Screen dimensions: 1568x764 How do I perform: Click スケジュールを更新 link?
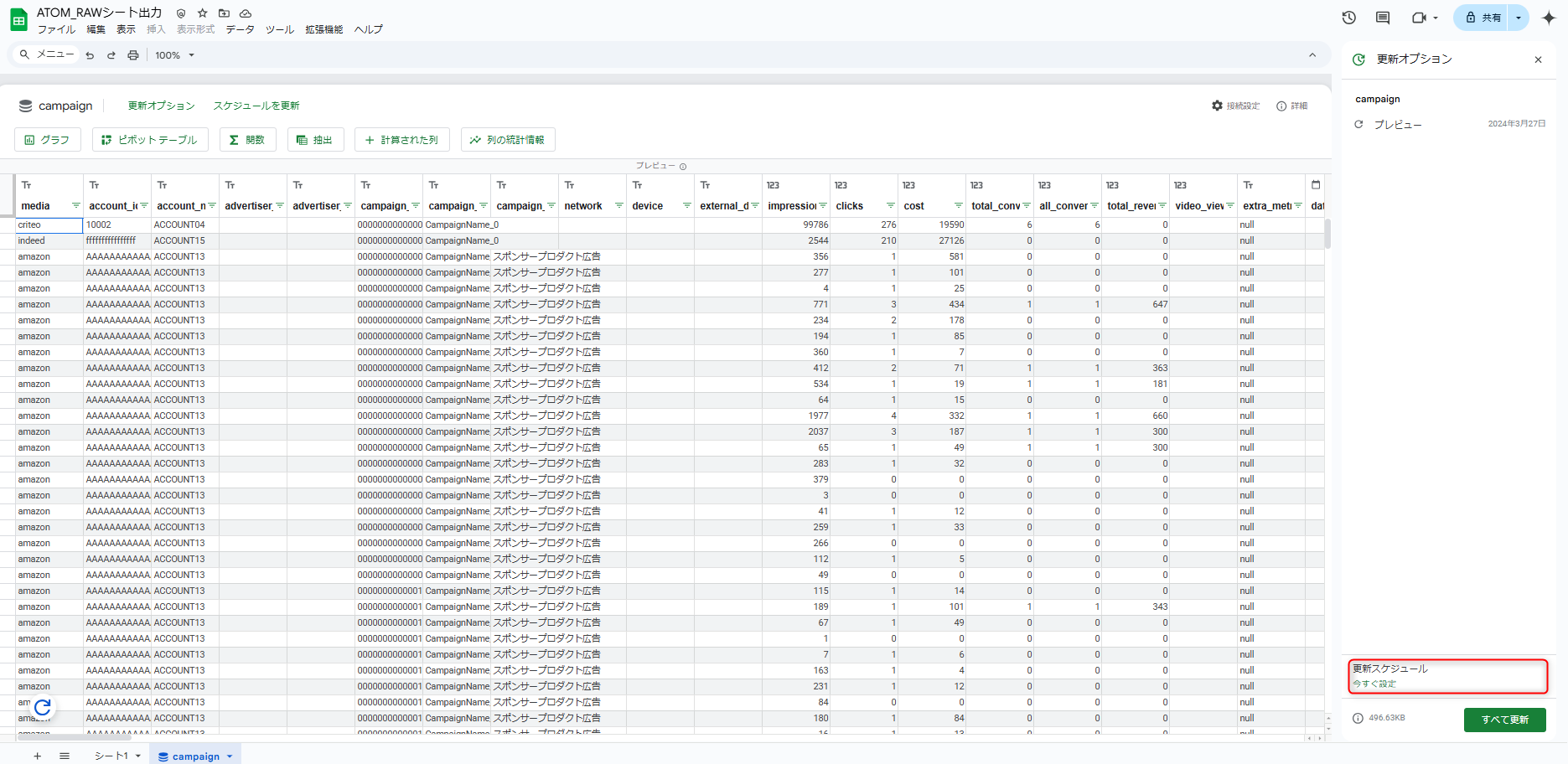[256, 106]
